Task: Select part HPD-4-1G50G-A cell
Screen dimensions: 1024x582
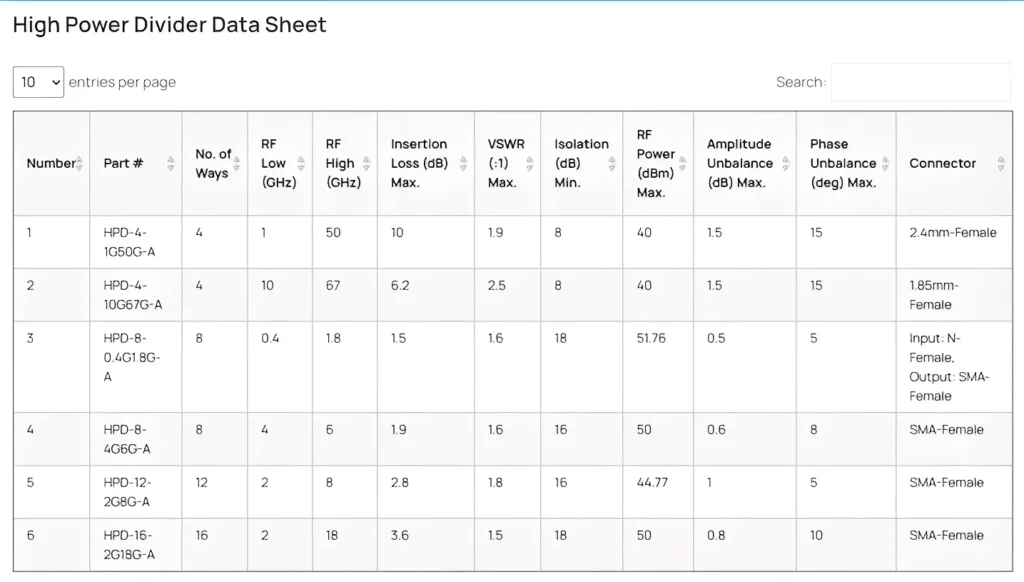Action: [x=129, y=242]
